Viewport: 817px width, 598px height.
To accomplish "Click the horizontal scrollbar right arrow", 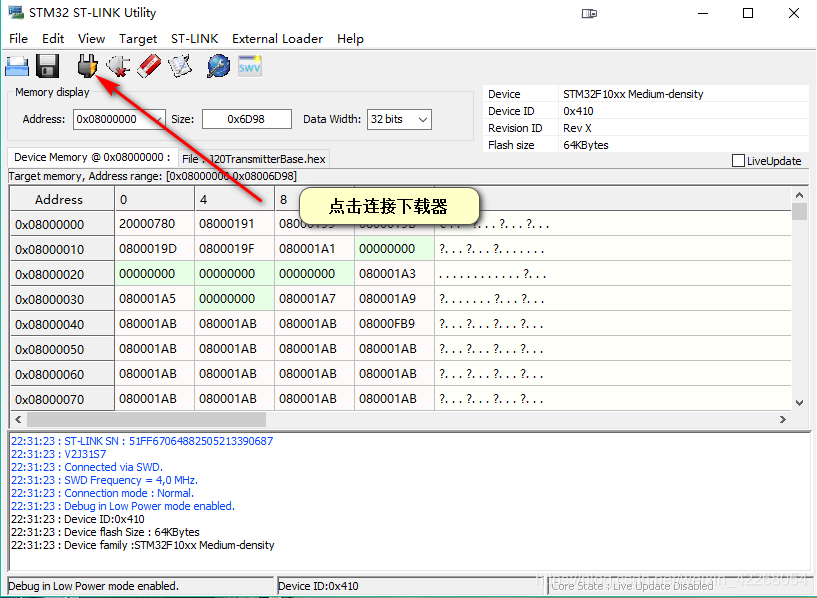I will [783, 419].
